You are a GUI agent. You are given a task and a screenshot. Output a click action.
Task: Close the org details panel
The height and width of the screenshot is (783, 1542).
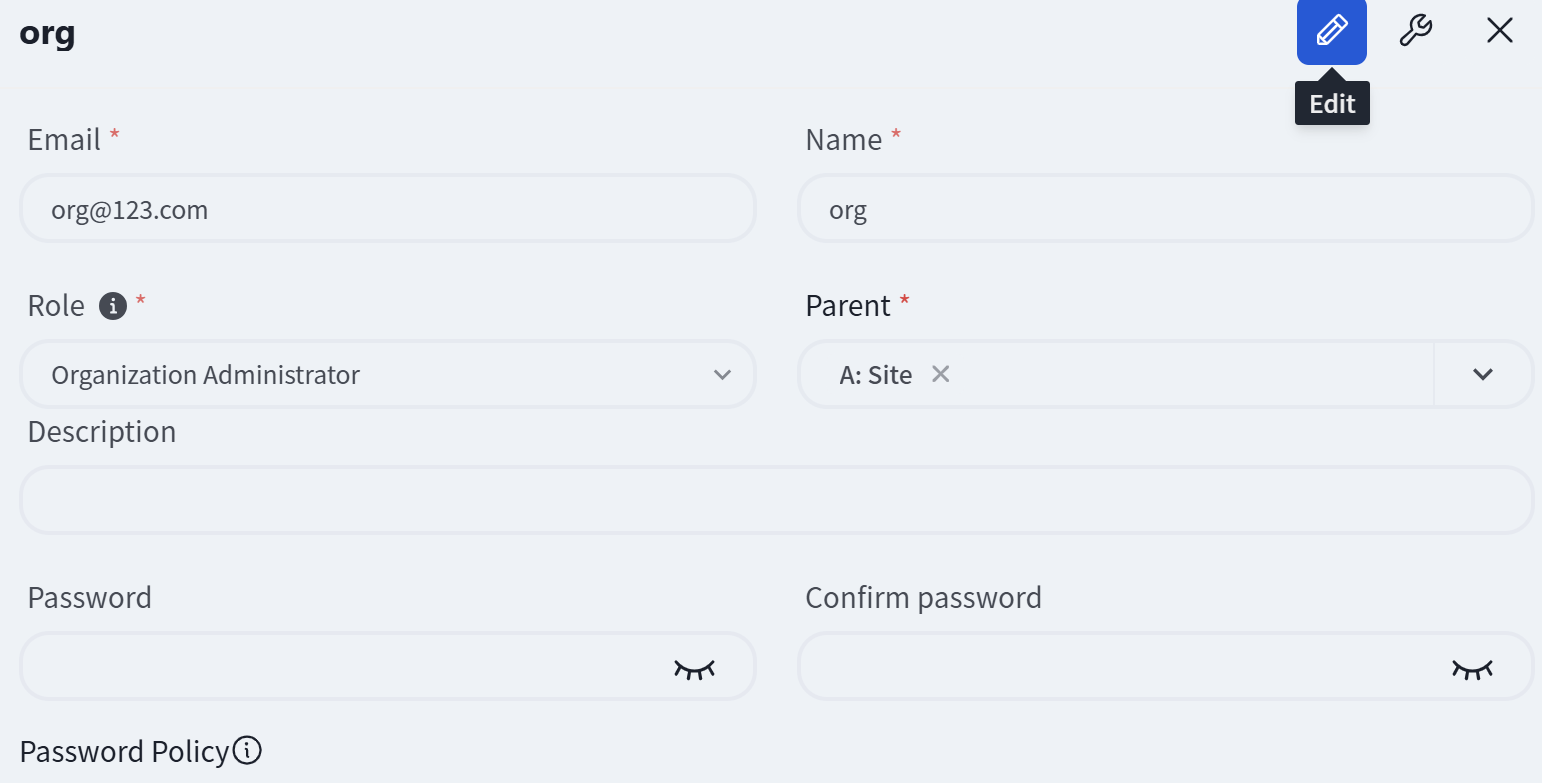1499,31
